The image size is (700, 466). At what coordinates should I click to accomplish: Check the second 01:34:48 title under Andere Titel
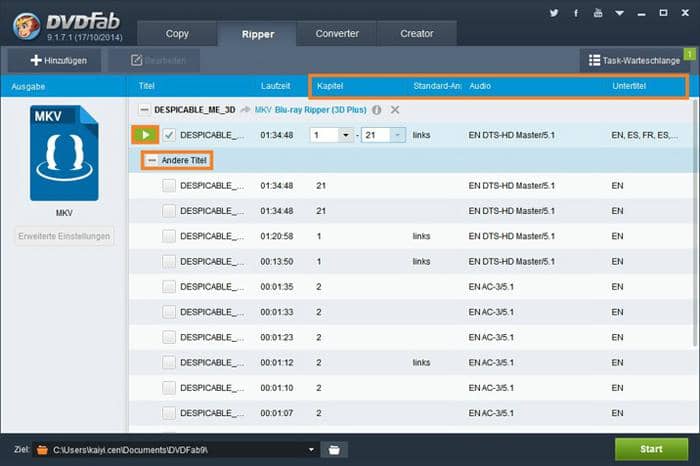pos(169,211)
